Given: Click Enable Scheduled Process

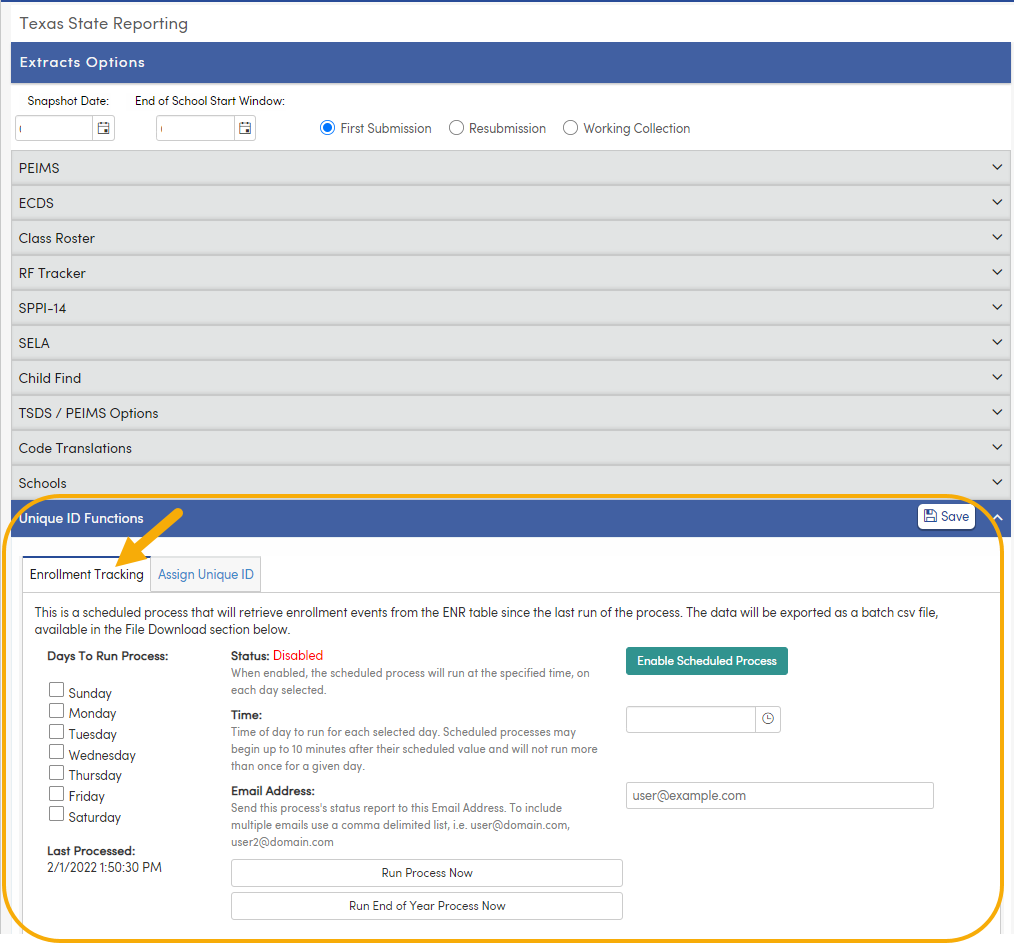Looking at the screenshot, I should click(x=706, y=661).
